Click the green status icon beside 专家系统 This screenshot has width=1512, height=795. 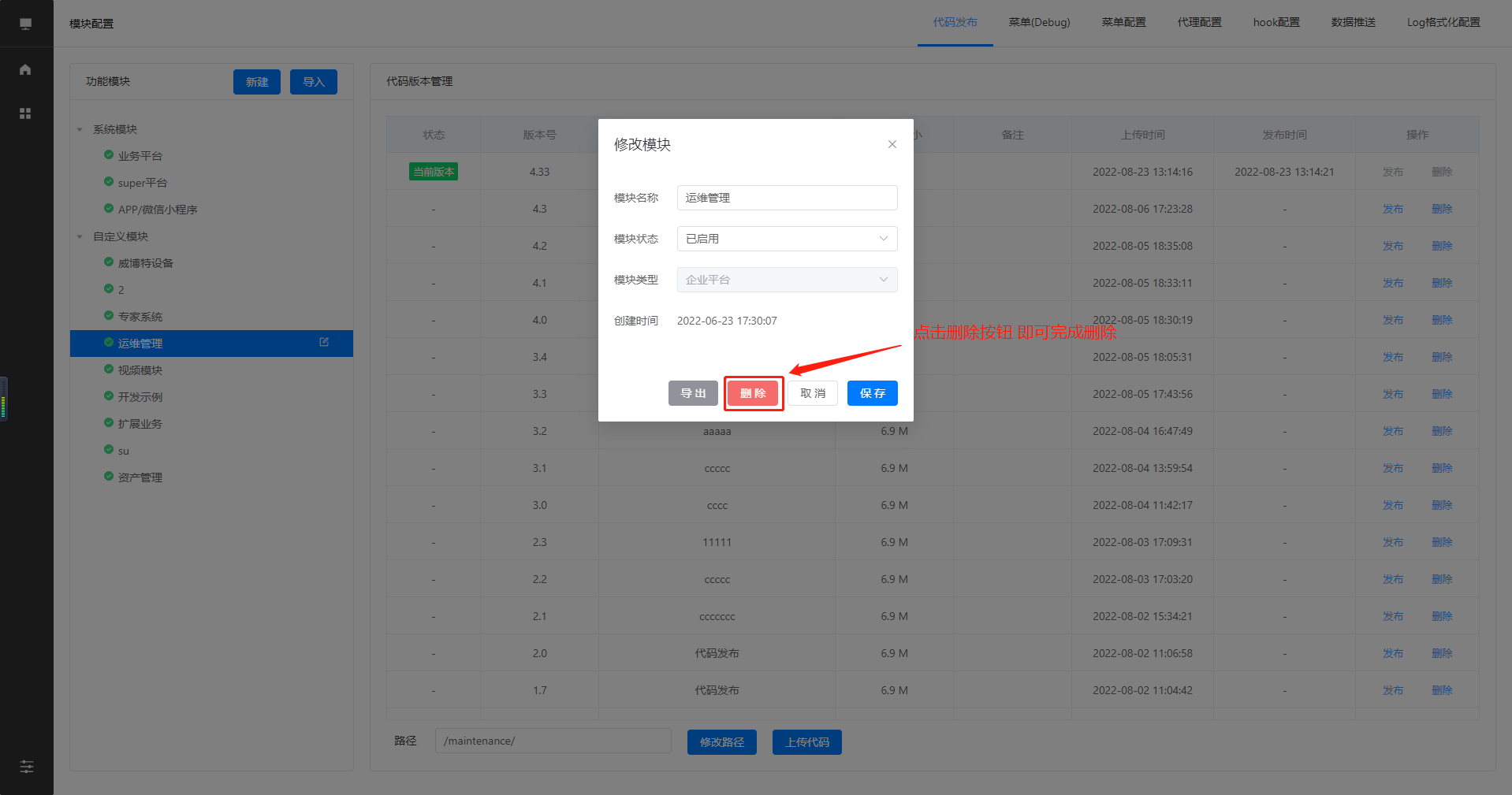coord(109,316)
